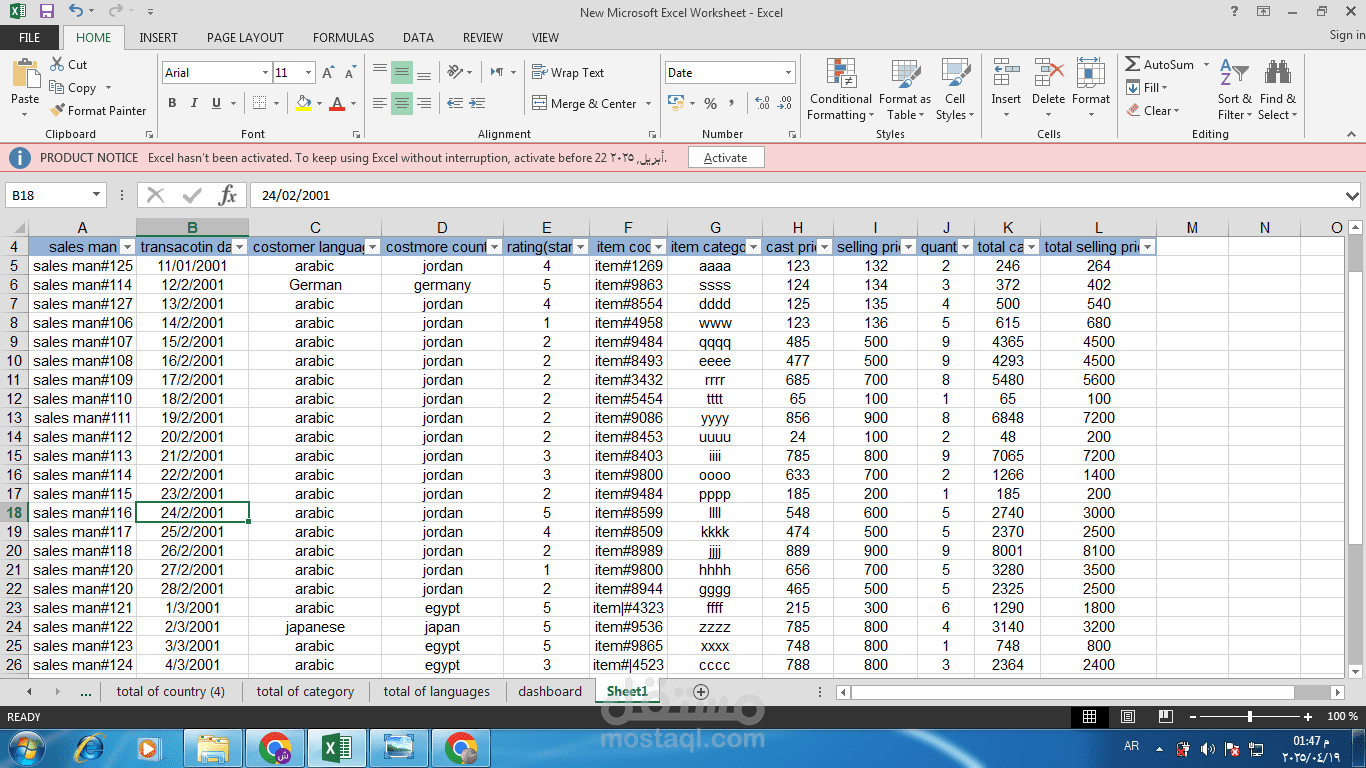Toggle Bold formatting
Viewport: 1366px width, 768px height.
pyautogui.click(x=172, y=103)
